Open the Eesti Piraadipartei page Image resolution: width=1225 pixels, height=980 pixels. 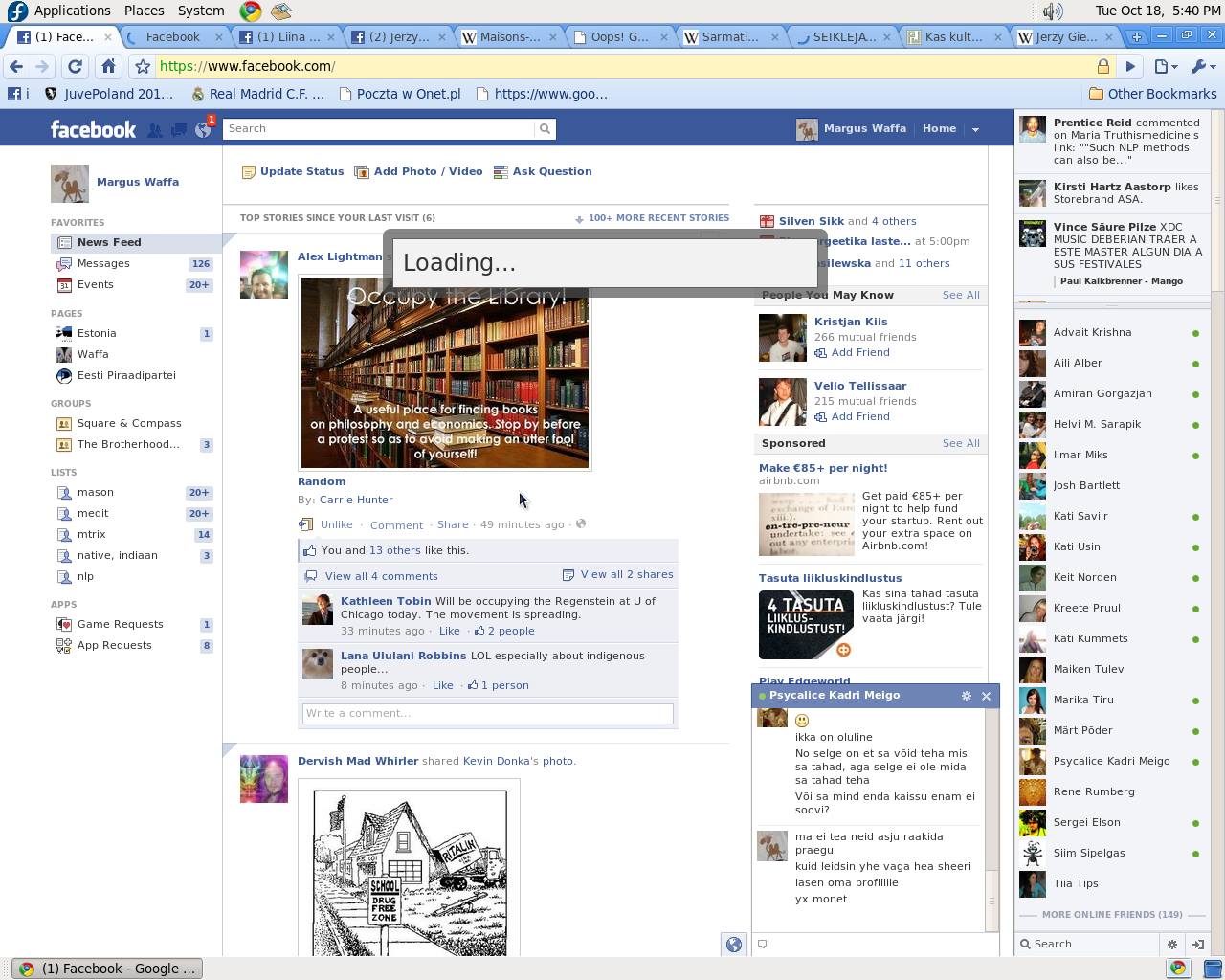tap(126, 375)
